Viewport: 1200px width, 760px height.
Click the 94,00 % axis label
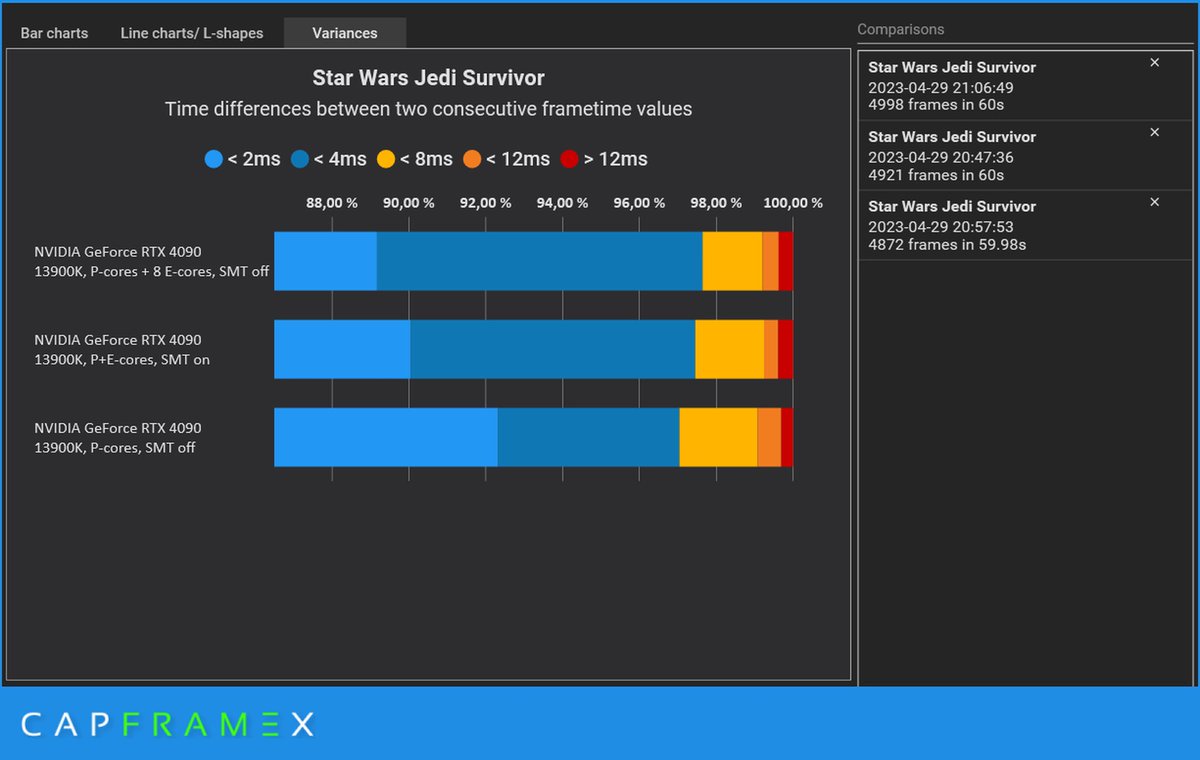562,203
